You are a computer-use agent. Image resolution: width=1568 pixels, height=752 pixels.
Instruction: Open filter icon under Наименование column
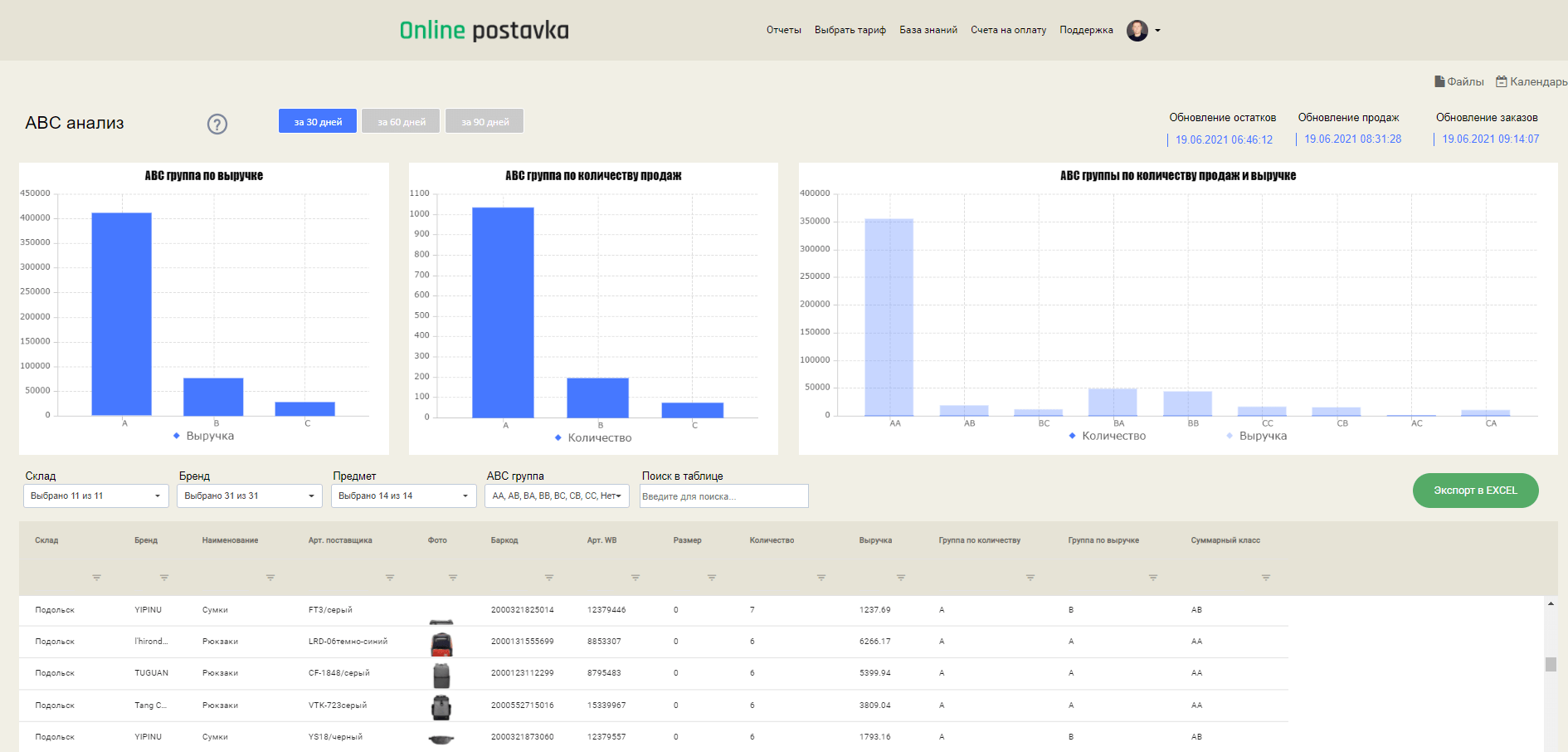(270, 578)
